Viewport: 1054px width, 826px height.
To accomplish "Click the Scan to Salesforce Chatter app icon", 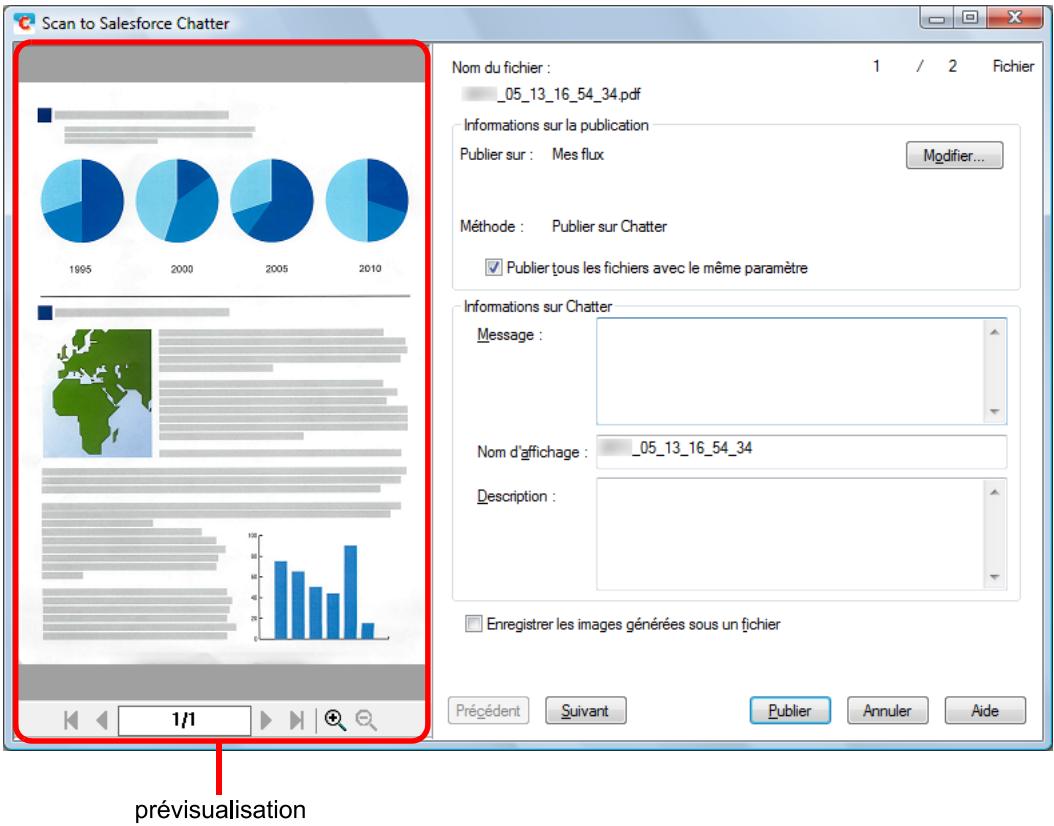I will click(24, 23).
